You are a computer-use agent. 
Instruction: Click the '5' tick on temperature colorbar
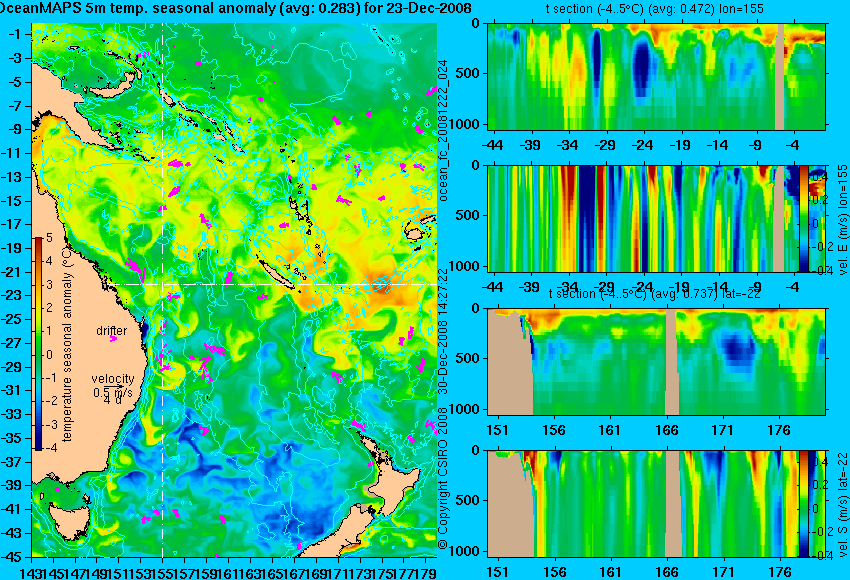49,237
